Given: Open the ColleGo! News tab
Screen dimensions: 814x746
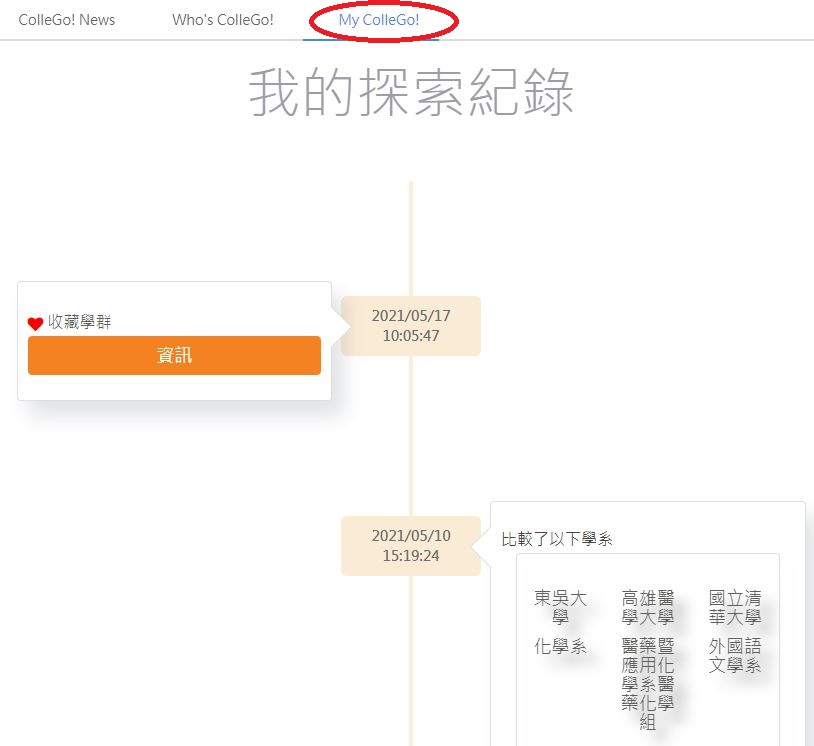Looking at the screenshot, I should point(66,20).
